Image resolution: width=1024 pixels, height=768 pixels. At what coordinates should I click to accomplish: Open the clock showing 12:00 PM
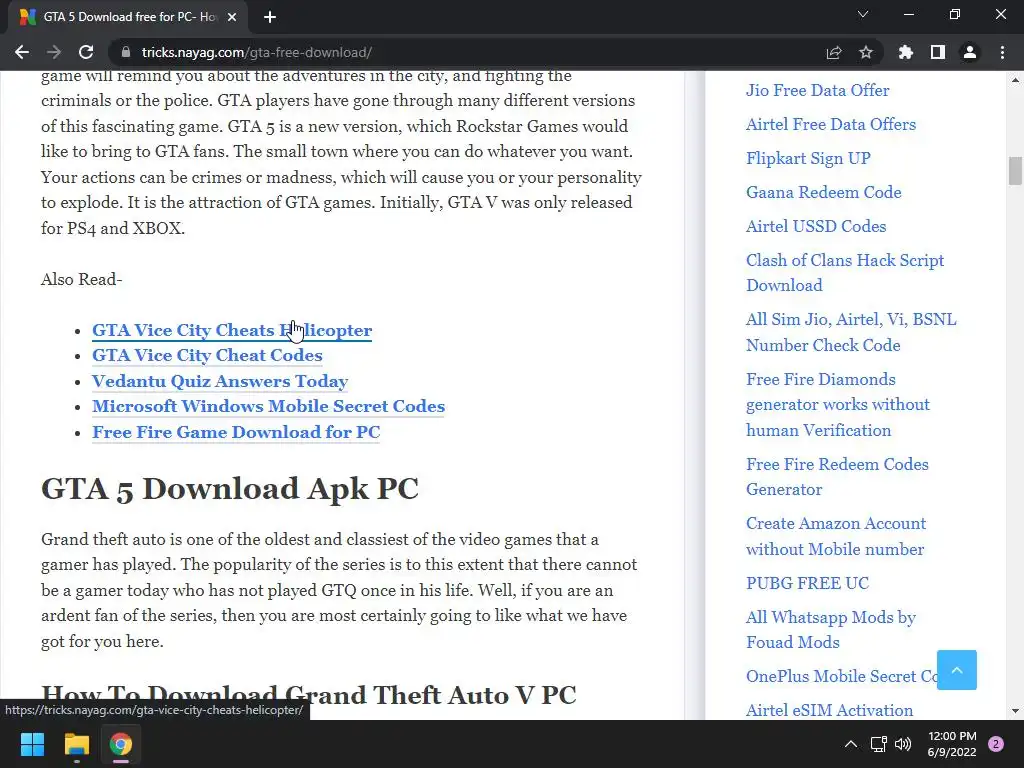click(x=952, y=744)
